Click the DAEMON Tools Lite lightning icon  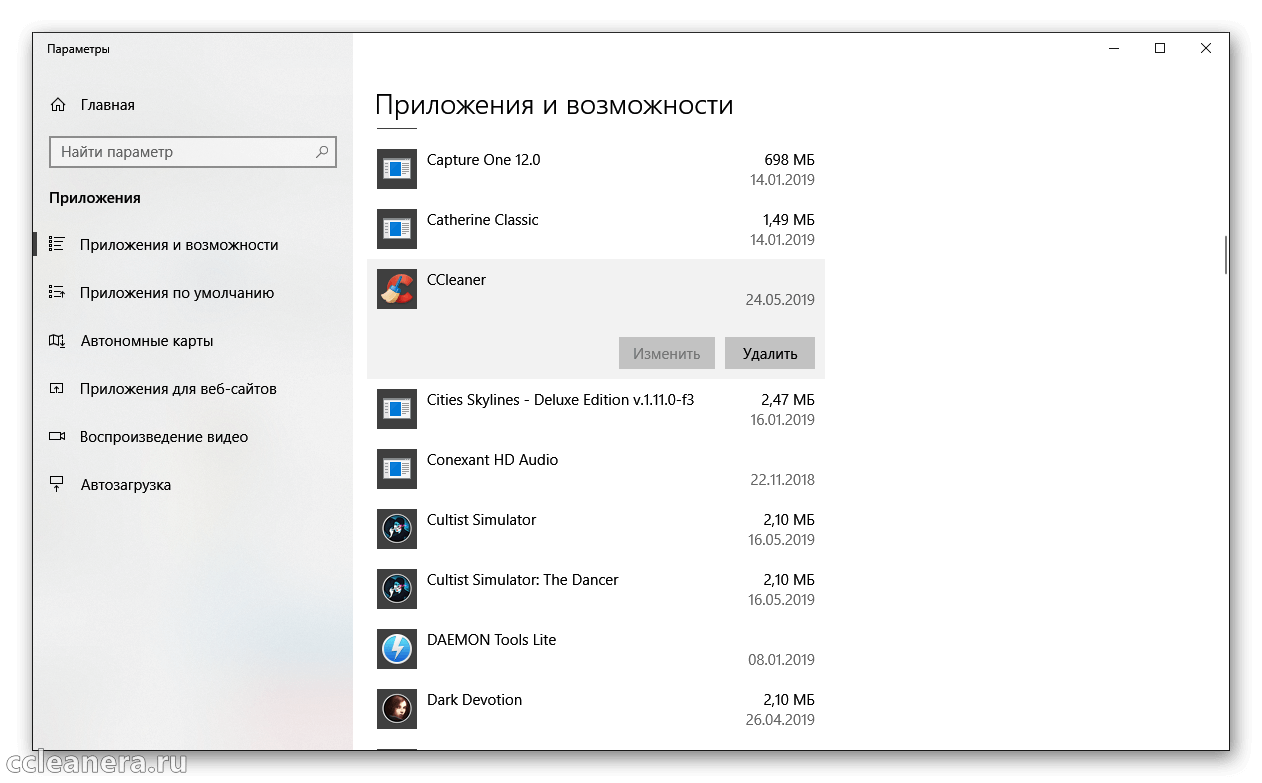397,649
